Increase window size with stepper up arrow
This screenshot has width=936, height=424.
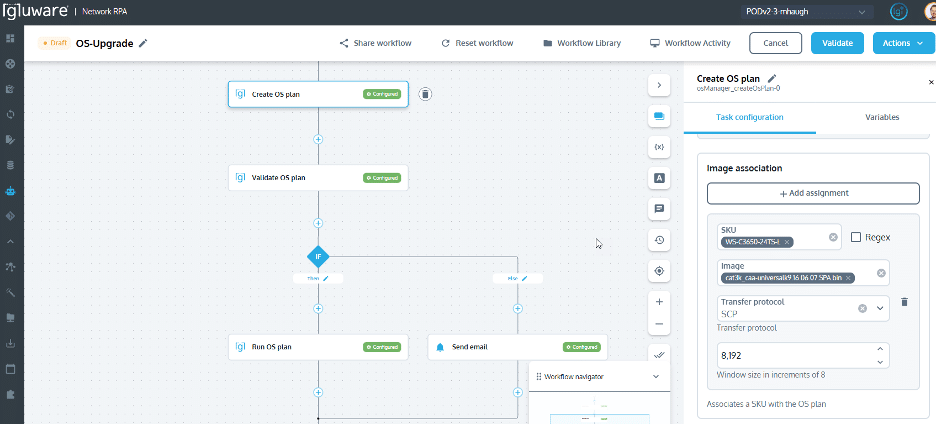pyautogui.click(x=879, y=349)
